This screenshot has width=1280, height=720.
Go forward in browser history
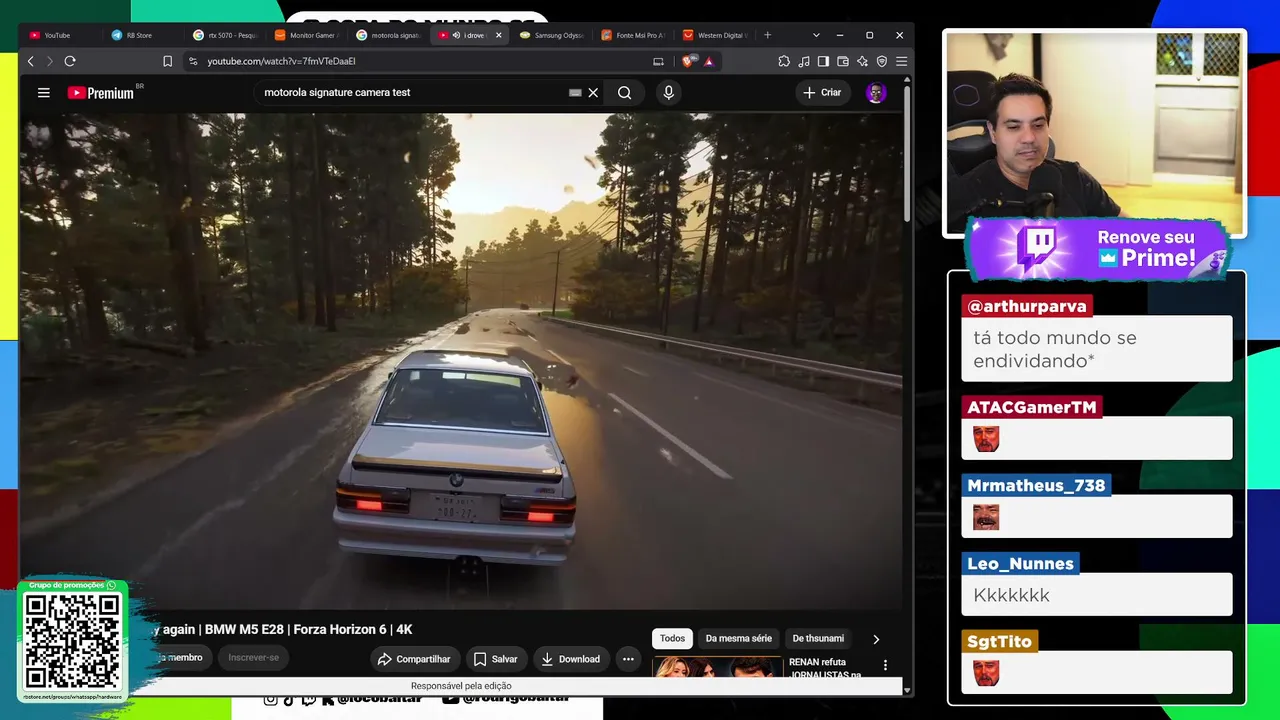click(49, 61)
